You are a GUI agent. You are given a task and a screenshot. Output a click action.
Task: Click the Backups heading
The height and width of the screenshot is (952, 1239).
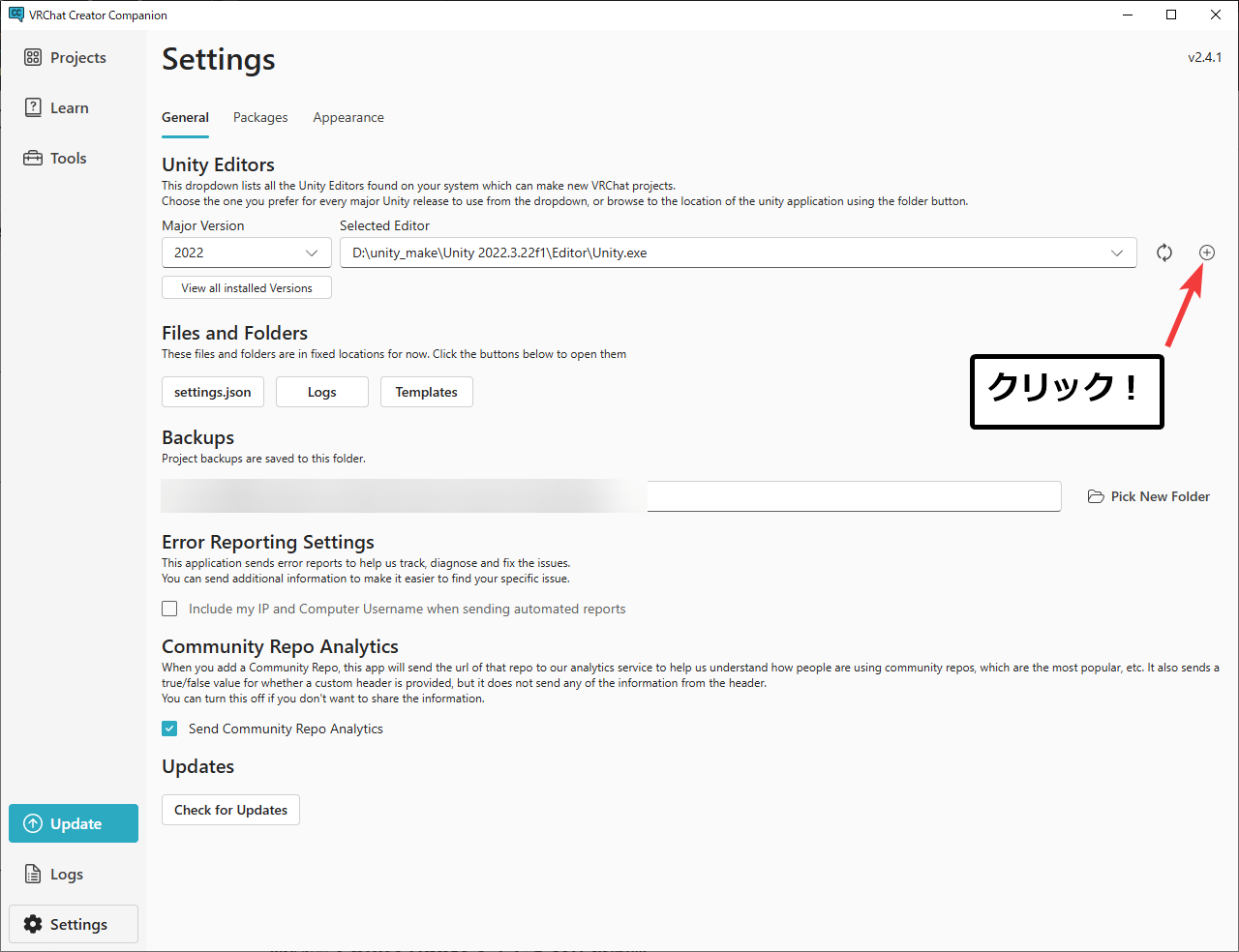(x=197, y=437)
